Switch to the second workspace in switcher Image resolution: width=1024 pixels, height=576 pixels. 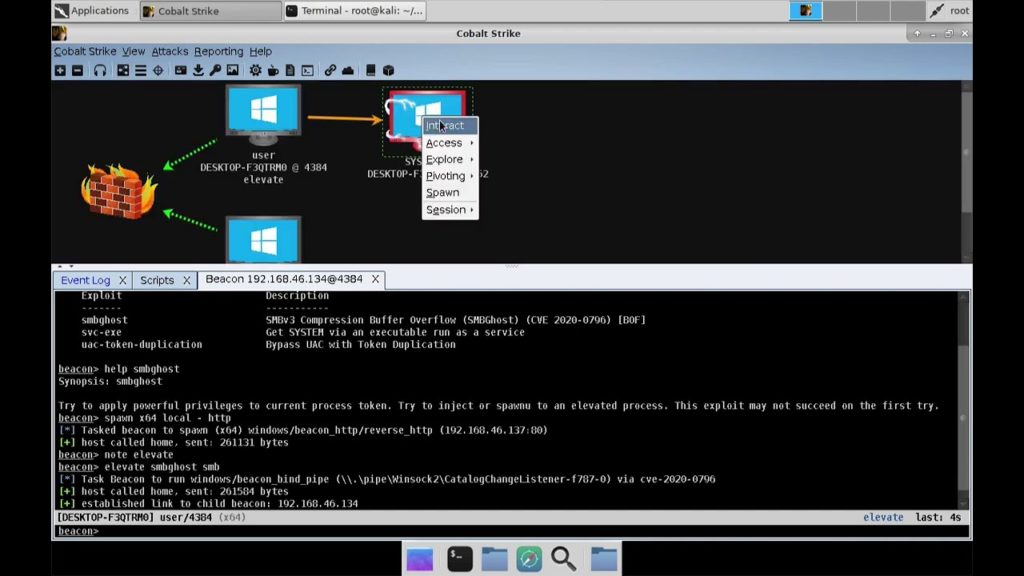839,10
